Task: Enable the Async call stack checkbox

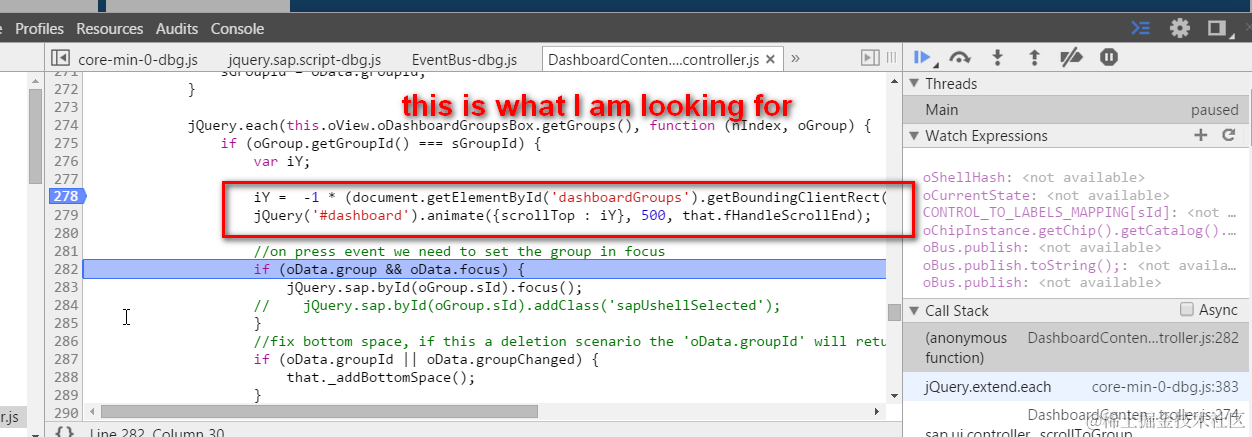Action: point(1187,310)
